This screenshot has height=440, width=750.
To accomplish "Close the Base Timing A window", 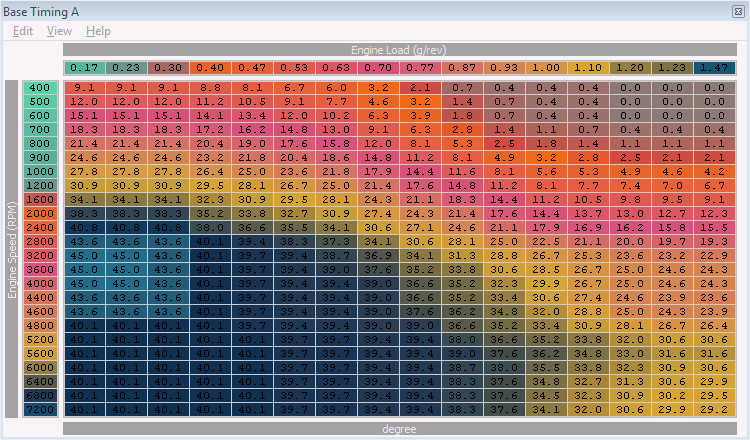I will click(x=738, y=11).
